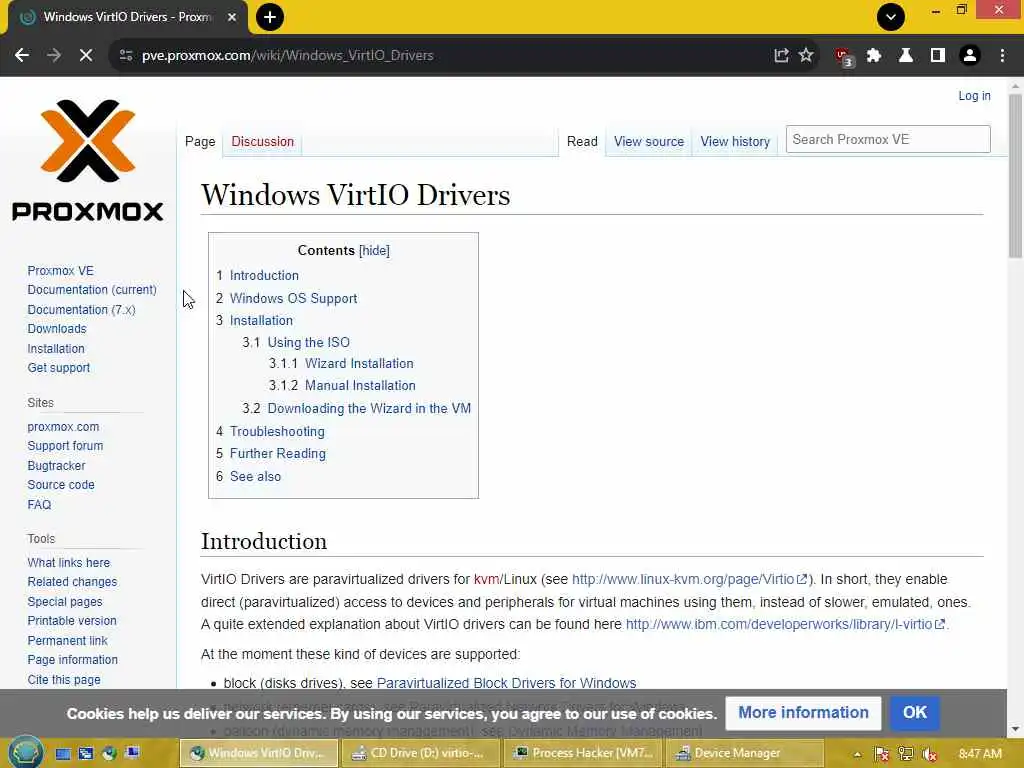Viewport: 1024px width, 768px height.
Task: Go back to the previous page
Action: (x=22, y=56)
